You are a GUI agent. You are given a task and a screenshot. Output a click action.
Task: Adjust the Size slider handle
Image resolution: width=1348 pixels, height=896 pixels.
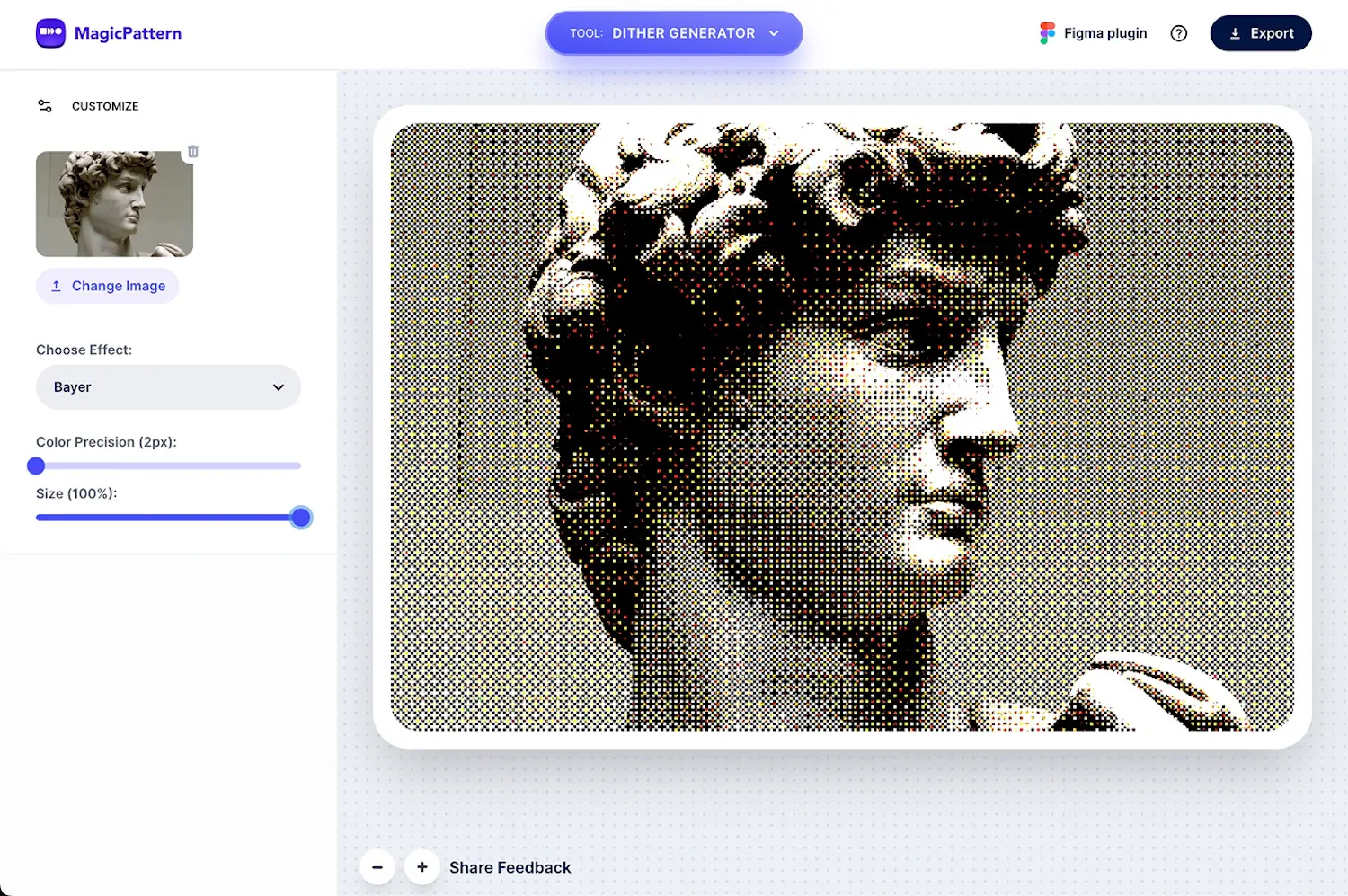[x=301, y=517]
